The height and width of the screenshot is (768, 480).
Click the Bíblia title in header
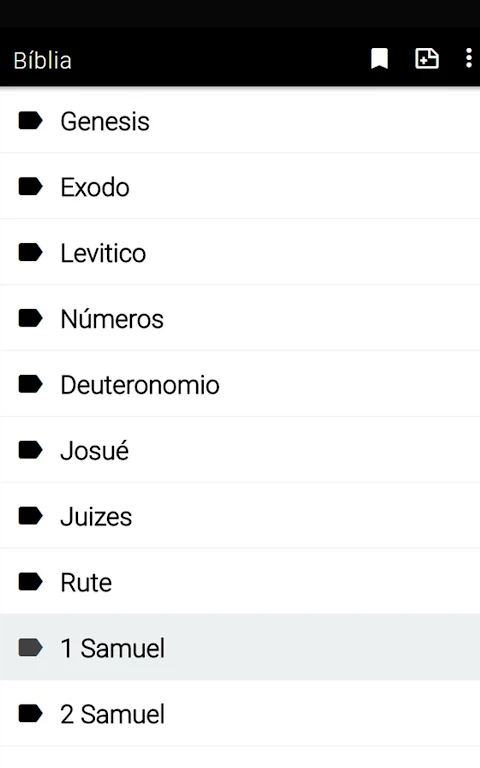point(43,60)
